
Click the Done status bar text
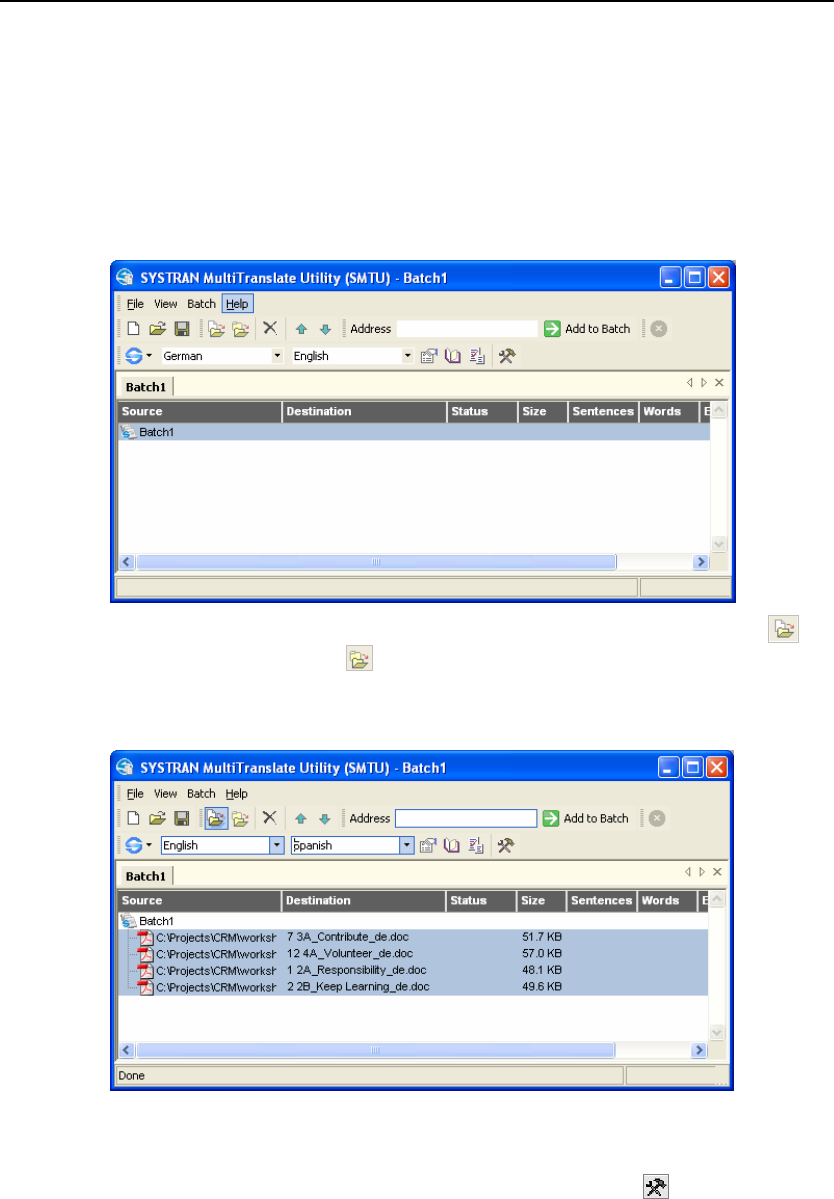click(x=131, y=1076)
